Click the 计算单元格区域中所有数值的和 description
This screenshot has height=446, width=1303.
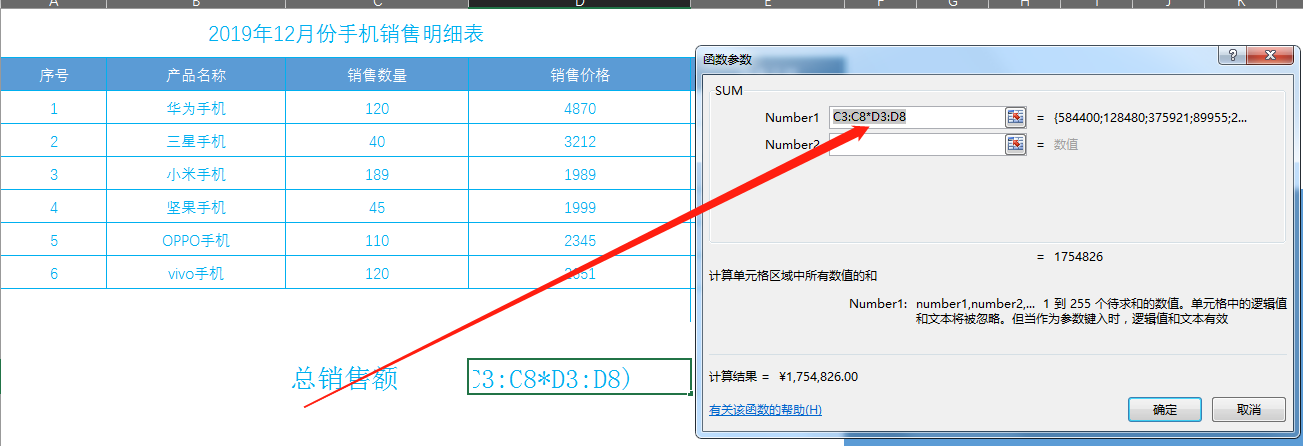(793, 275)
